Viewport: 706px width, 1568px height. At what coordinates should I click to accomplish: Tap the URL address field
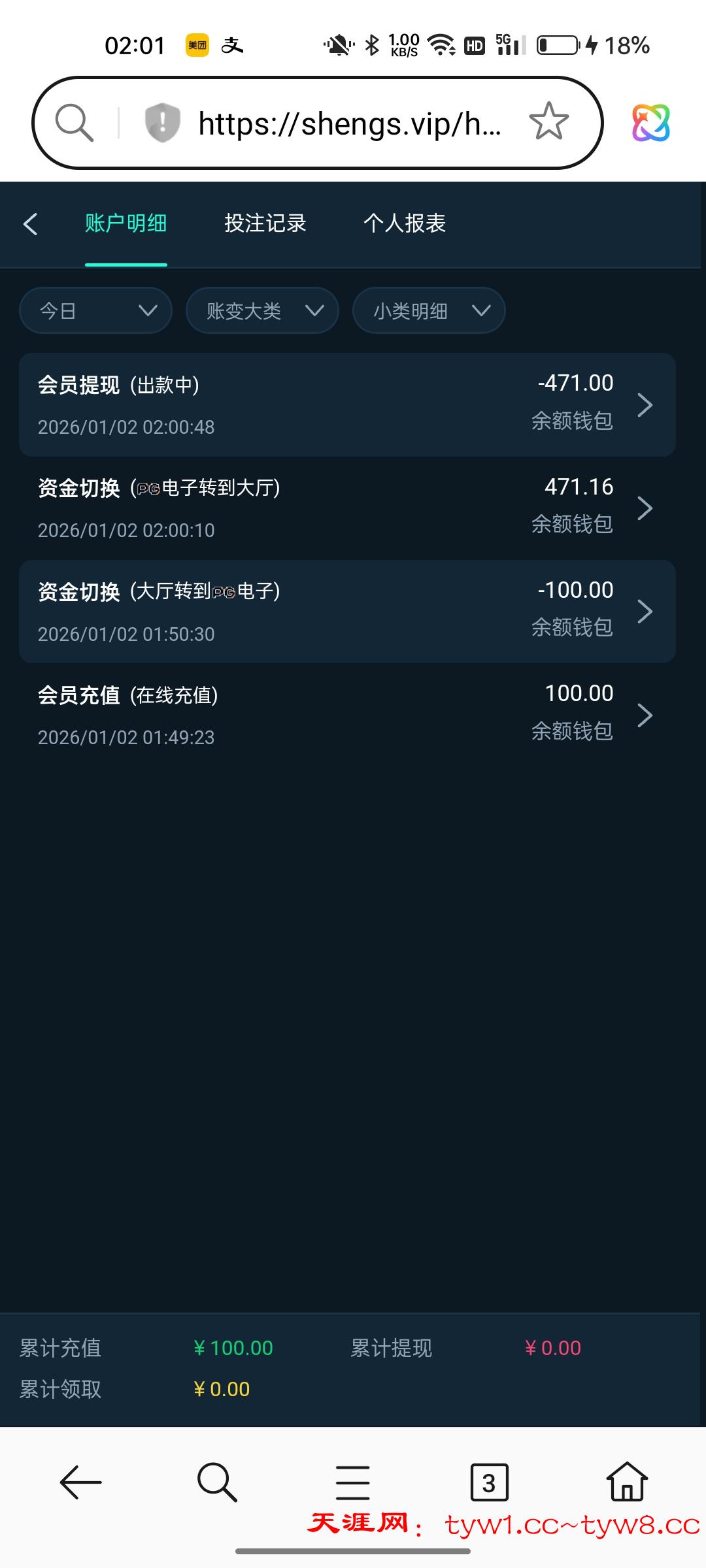(350, 123)
